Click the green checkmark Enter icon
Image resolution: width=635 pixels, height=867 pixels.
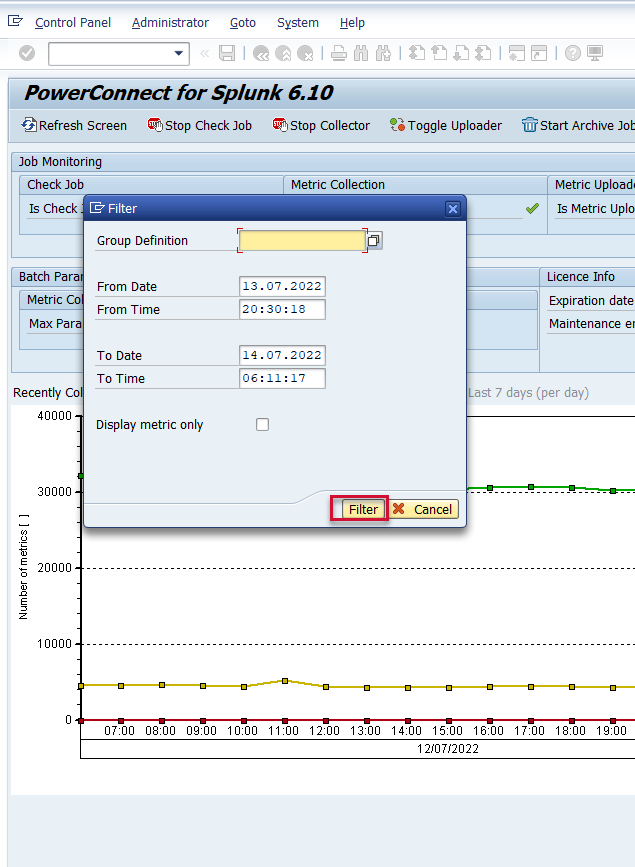click(x=27, y=54)
